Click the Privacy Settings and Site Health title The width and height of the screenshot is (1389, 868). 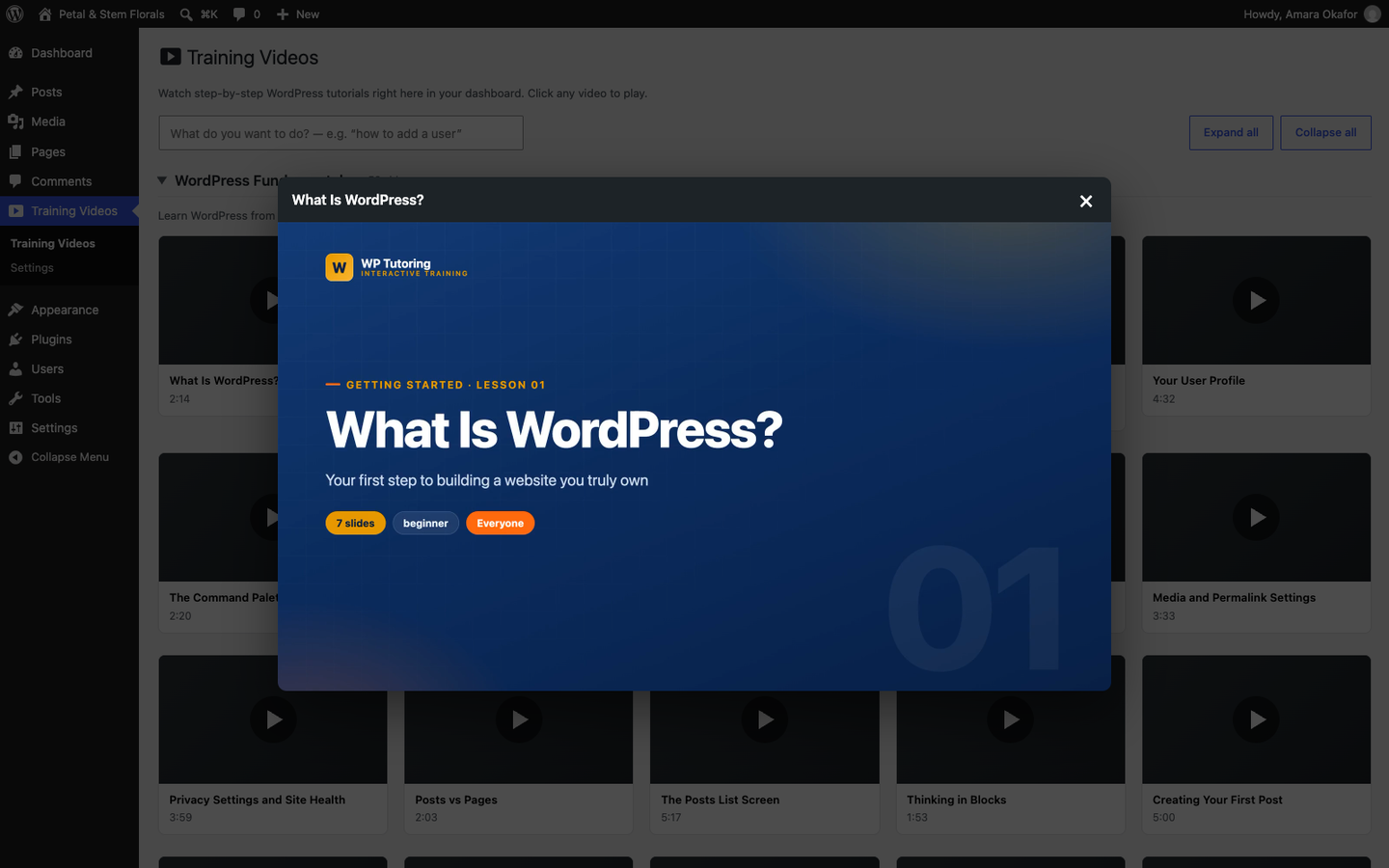(x=257, y=800)
